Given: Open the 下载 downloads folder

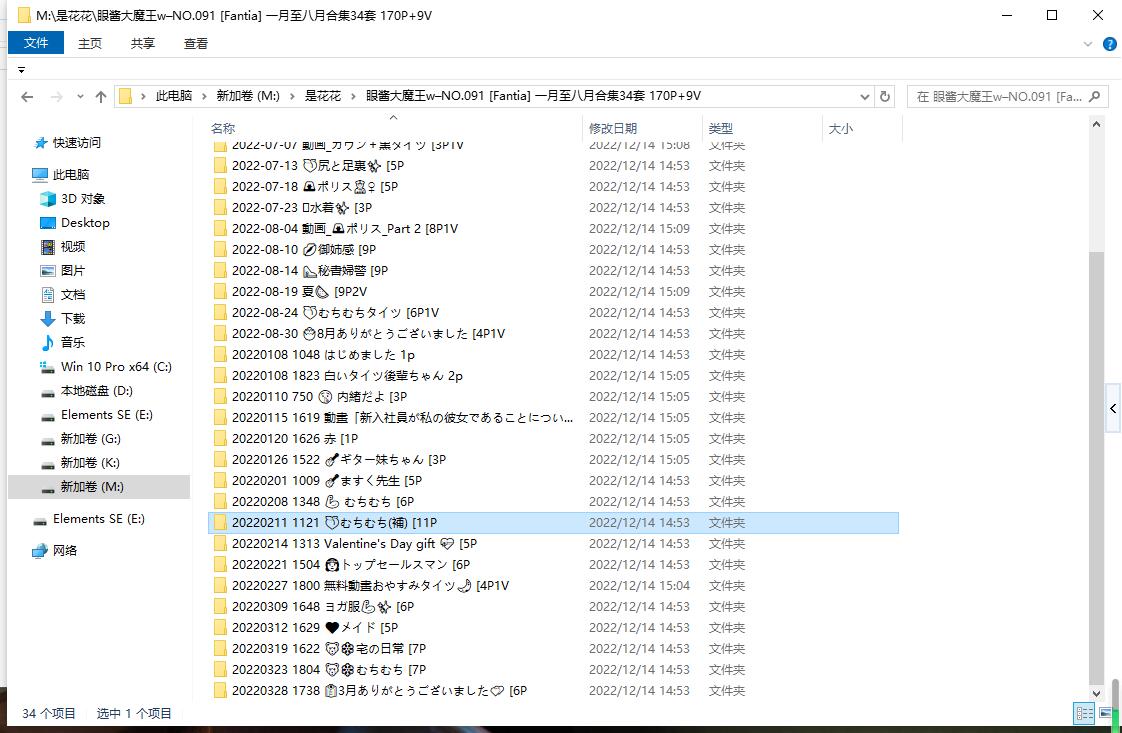Looking at the screenshot, I should coord(73,319).
